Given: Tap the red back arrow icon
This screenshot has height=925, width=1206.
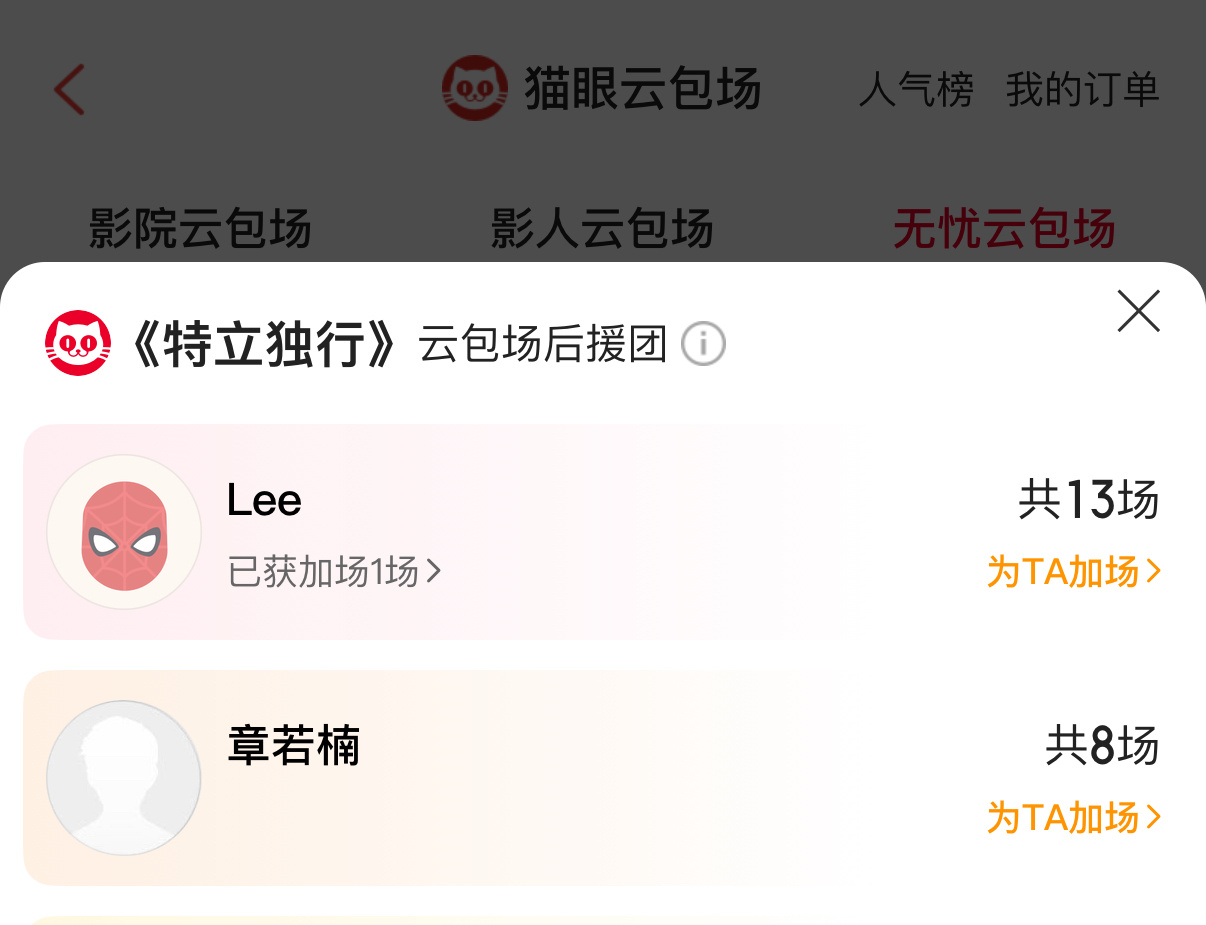Looking at the screenshot, I should coord(69,90).
